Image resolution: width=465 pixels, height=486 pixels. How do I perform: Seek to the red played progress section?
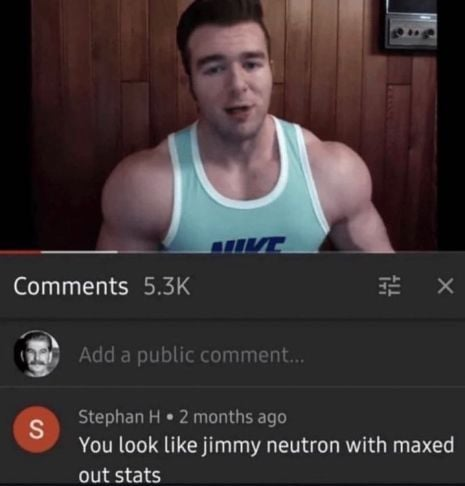(20, 252)
